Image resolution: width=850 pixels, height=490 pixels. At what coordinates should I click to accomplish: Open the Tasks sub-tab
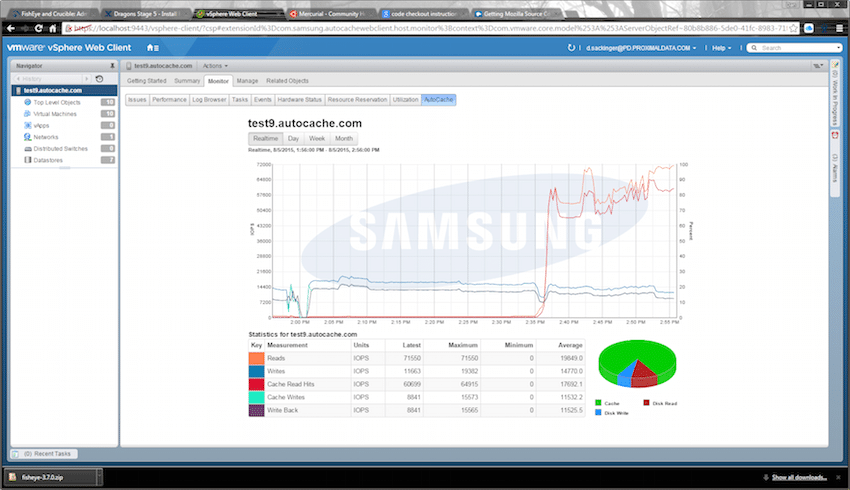click(240, 100)
